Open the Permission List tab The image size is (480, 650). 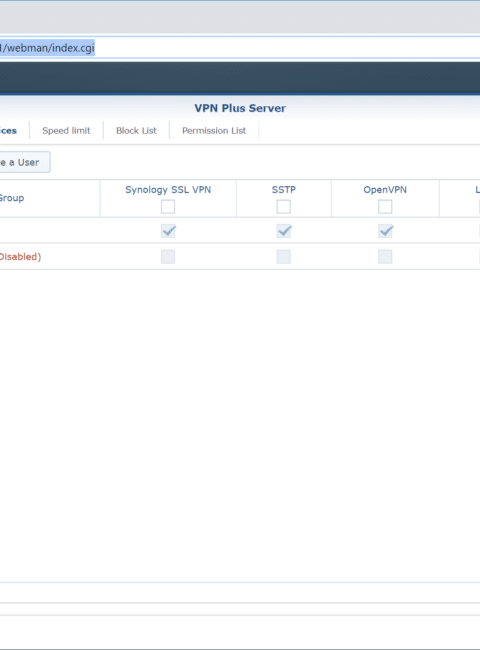pos(214,131)
